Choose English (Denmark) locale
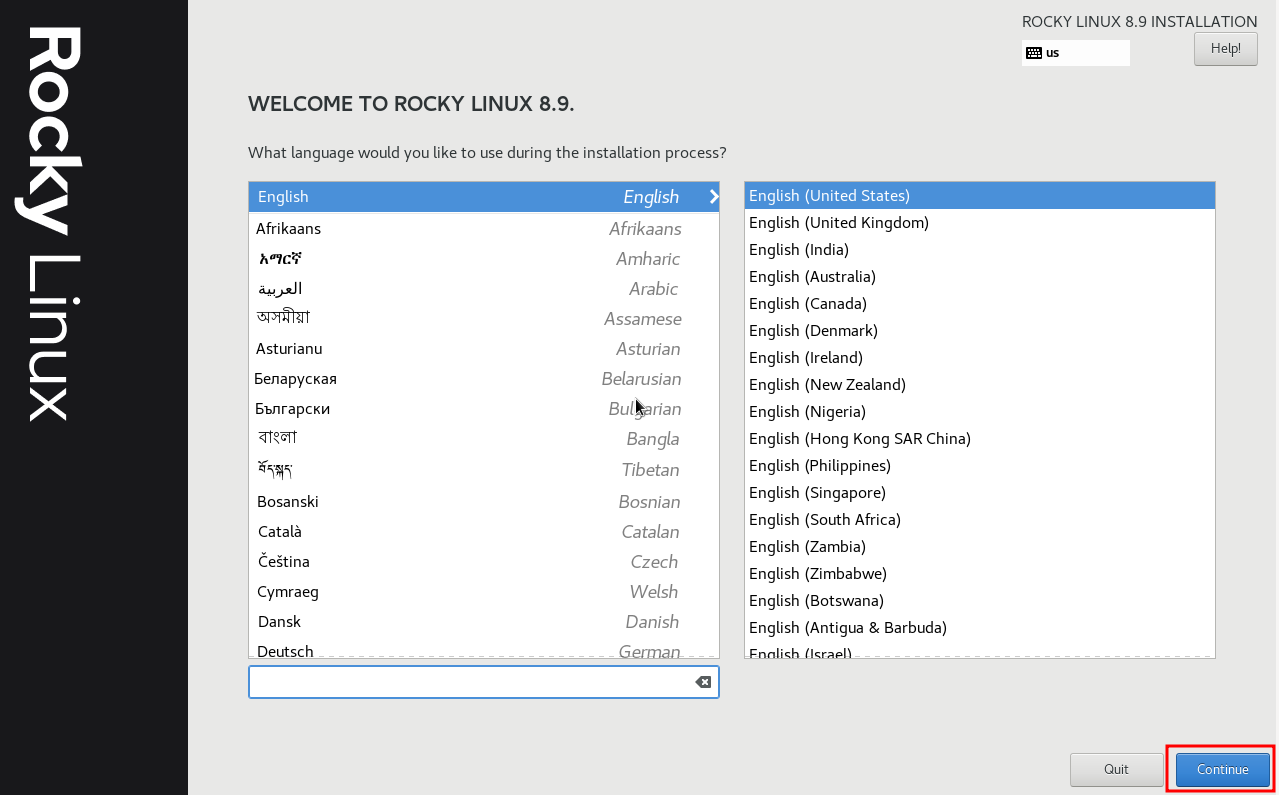 [980, 330]
